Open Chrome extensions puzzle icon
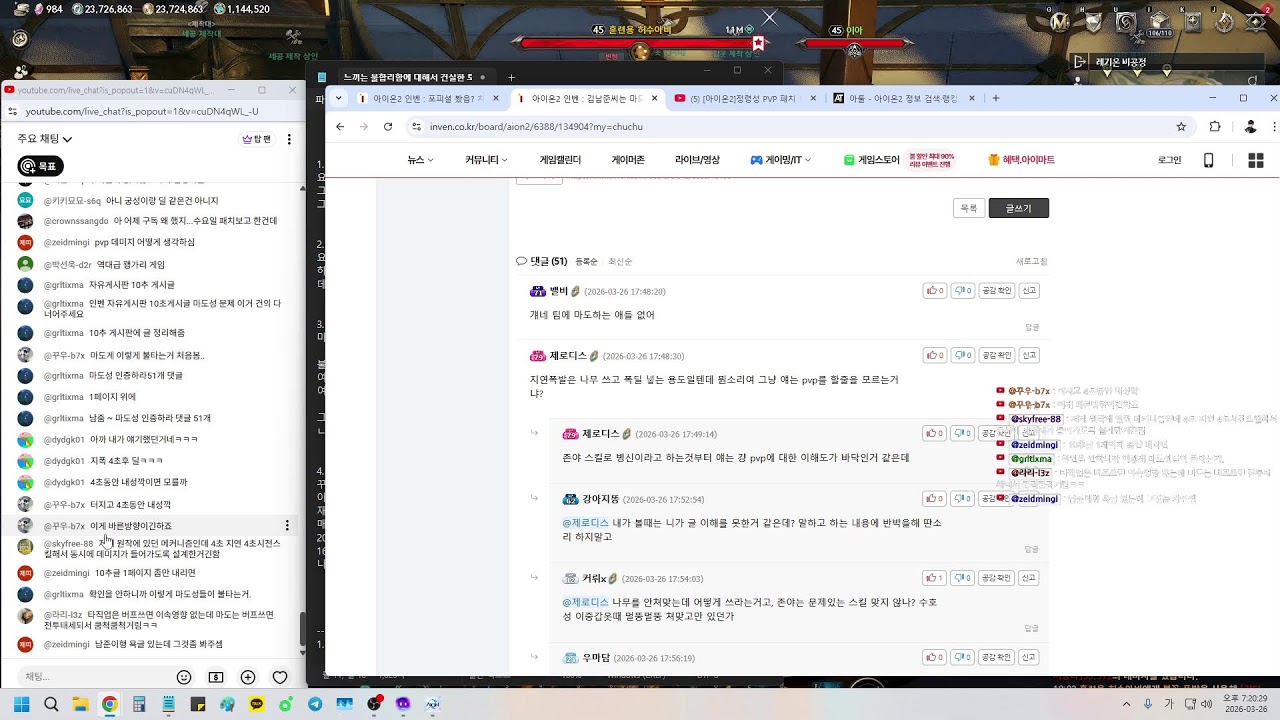The image size is (1280, 720). pos(1215,127)
